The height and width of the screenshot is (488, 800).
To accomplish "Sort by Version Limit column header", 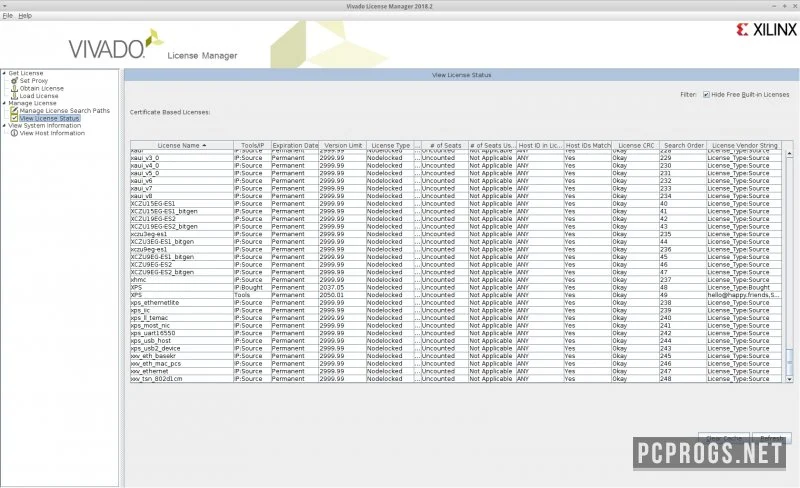I will (343, 145).
